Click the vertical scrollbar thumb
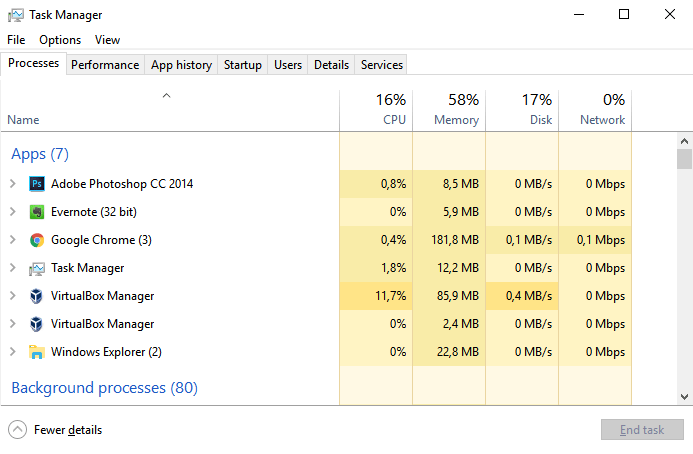 click(684, 159)
